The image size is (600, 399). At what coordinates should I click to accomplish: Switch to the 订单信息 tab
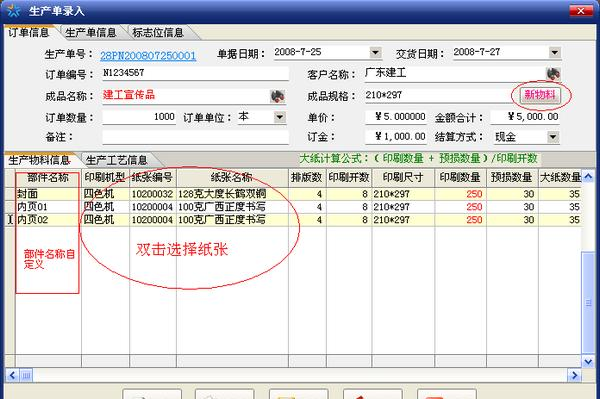[x=29, y=33]
